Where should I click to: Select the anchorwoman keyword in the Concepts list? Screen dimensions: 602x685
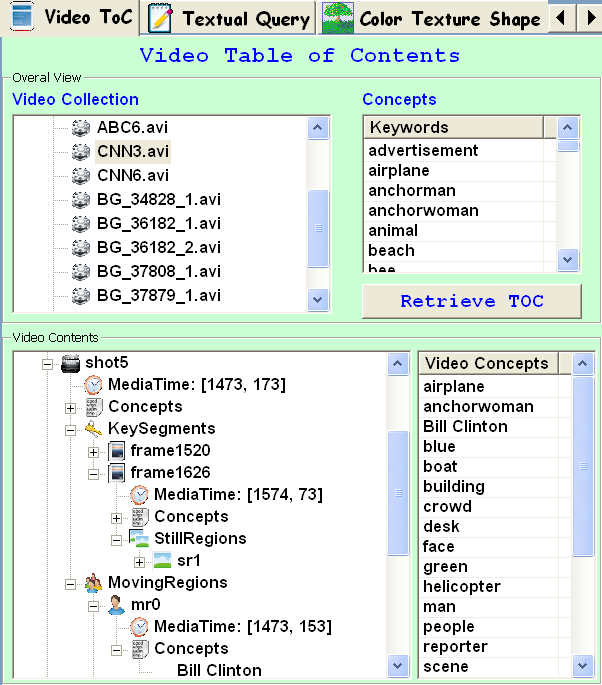(x=423, y=211)
